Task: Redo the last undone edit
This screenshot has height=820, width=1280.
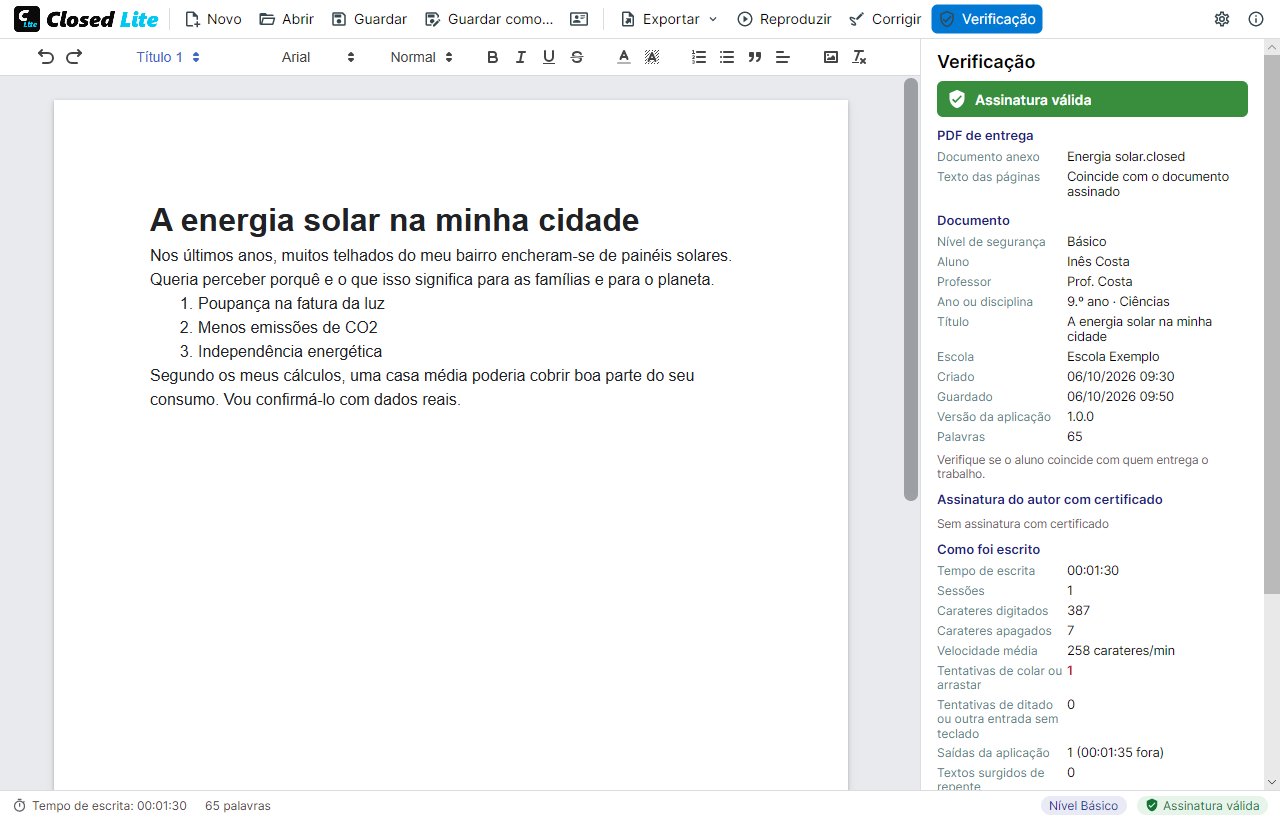Action: (74, 57)
